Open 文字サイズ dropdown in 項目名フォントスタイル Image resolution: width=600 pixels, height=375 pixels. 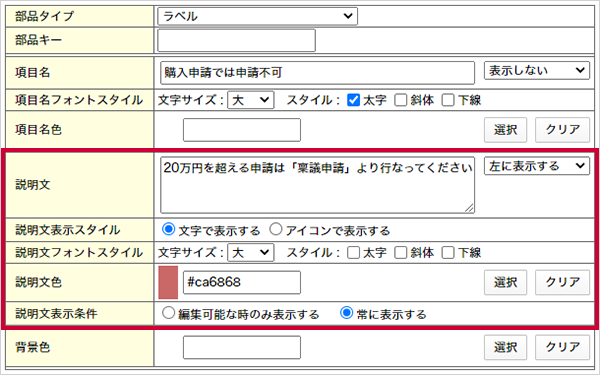click(x=251, y=100)
